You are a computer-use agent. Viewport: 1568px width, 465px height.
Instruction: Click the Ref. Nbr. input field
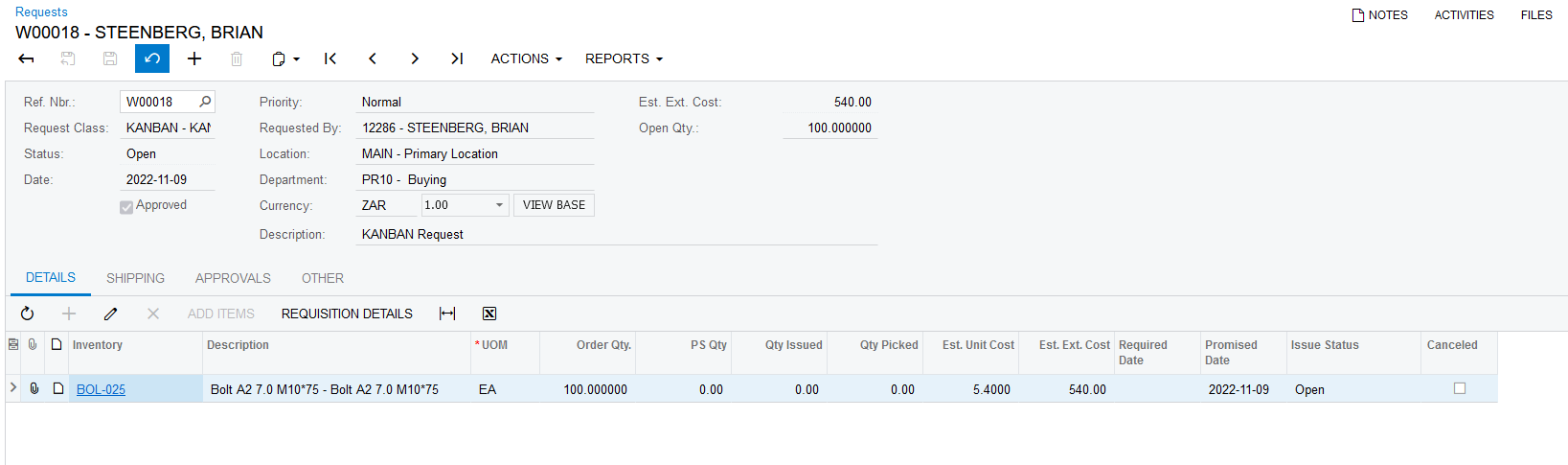point(159,102)
